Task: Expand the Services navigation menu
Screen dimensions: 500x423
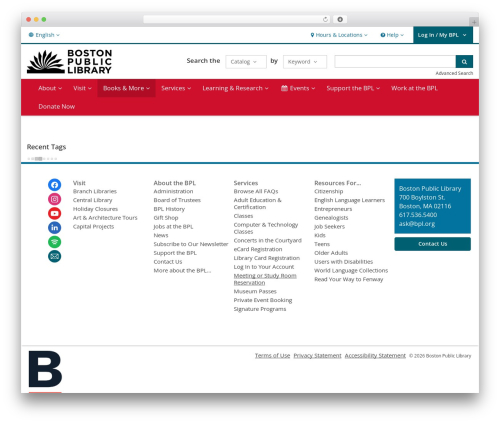Action: pos(176,88)
